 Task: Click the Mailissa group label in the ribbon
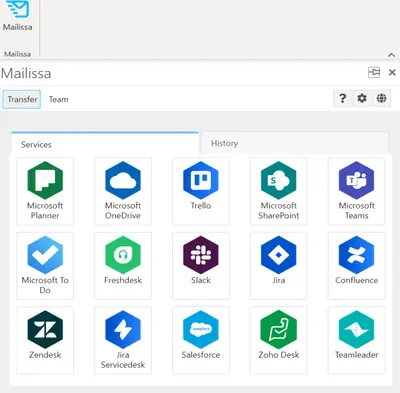point(18,54)
